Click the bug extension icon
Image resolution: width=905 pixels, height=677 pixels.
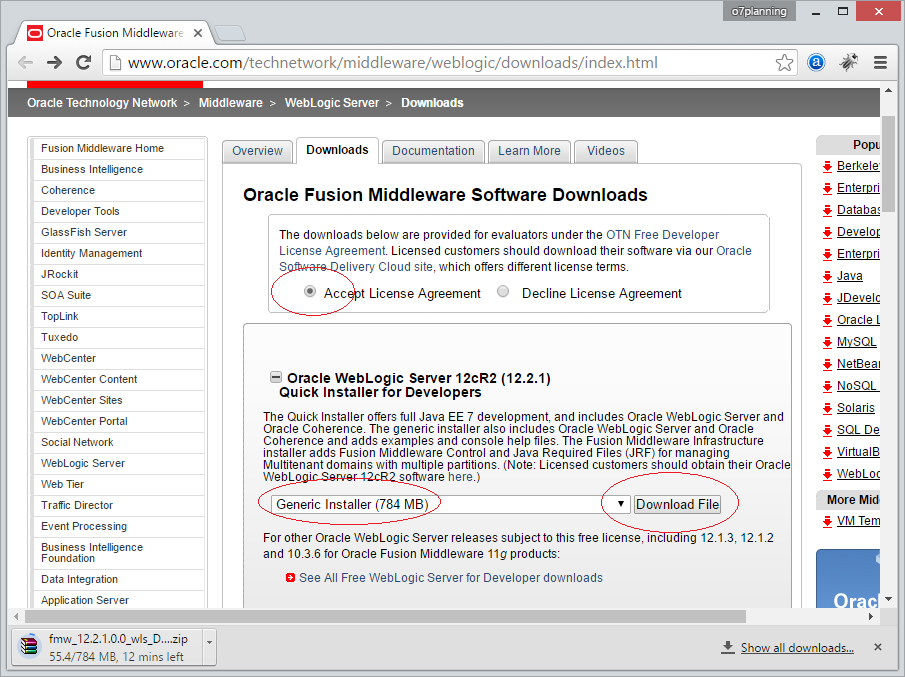tap(848, 62)
